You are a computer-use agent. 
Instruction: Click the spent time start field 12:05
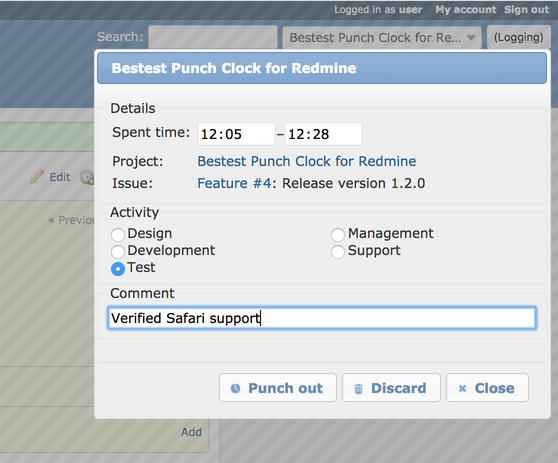click(236, 134)
